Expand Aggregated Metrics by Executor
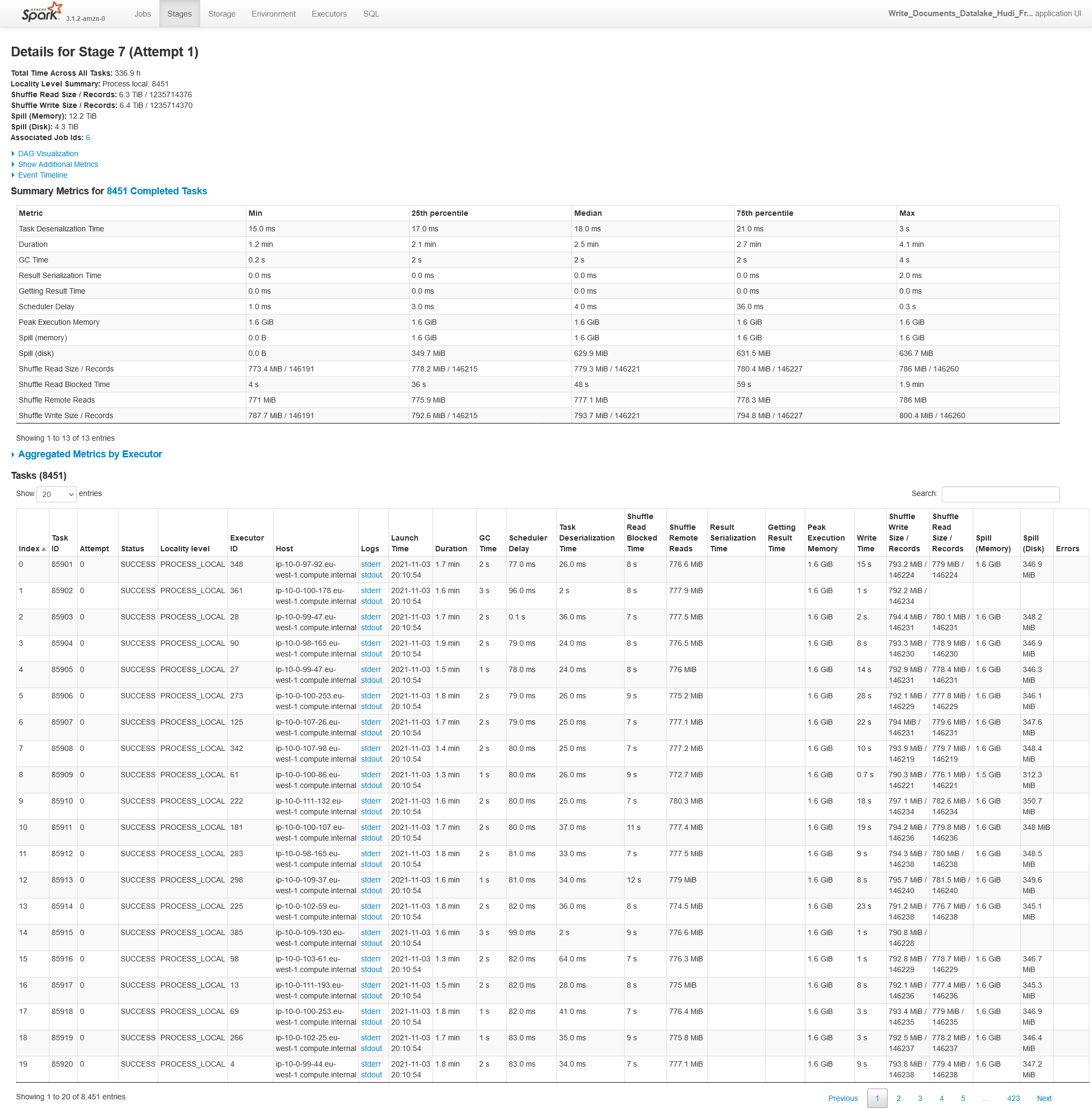Image resolution: width=1092 pixels, height=1109 pixels. (90, 454)
